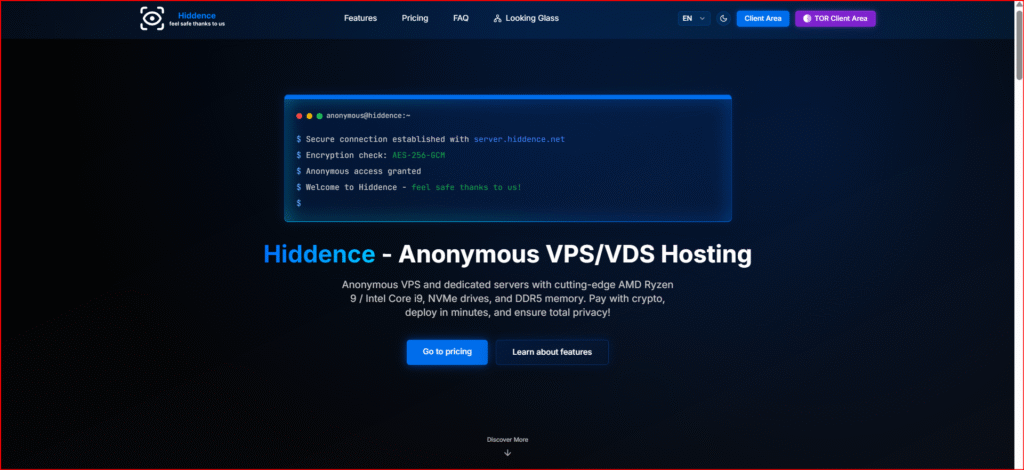The image size is (1024, 470).
Task: Open the Features menu item
Action: [360, 18]
